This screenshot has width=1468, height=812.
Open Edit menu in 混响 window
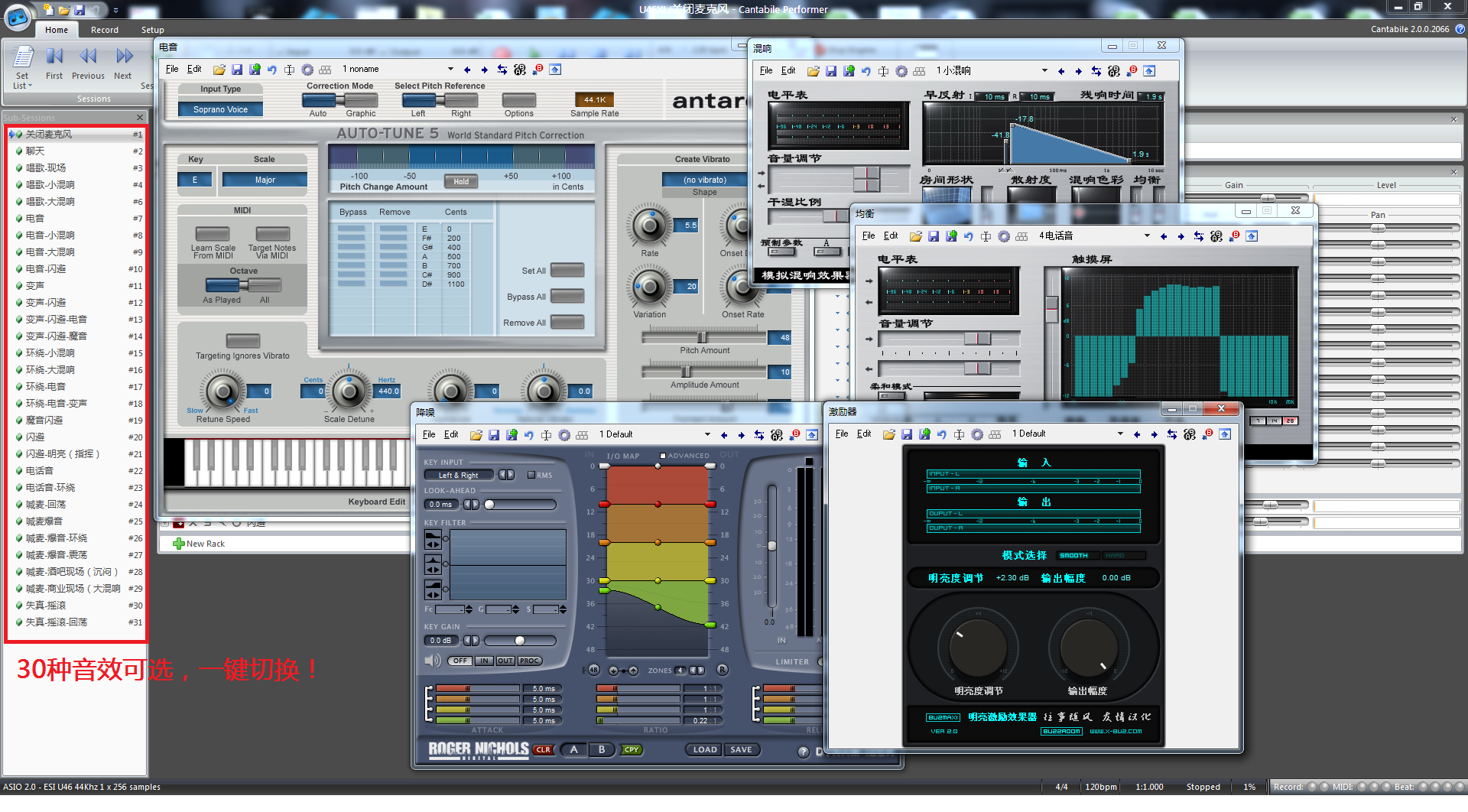788,70
